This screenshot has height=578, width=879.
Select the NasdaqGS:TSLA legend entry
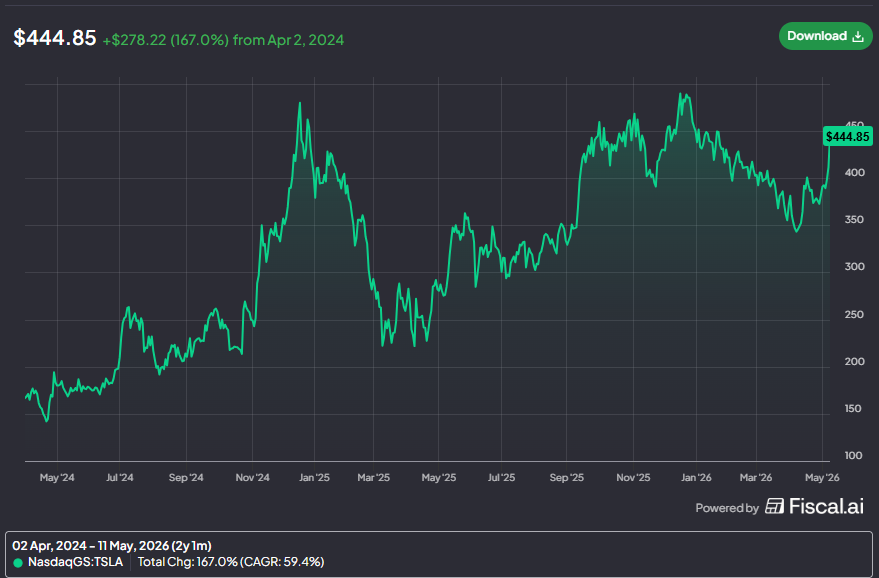coord(68,562)
